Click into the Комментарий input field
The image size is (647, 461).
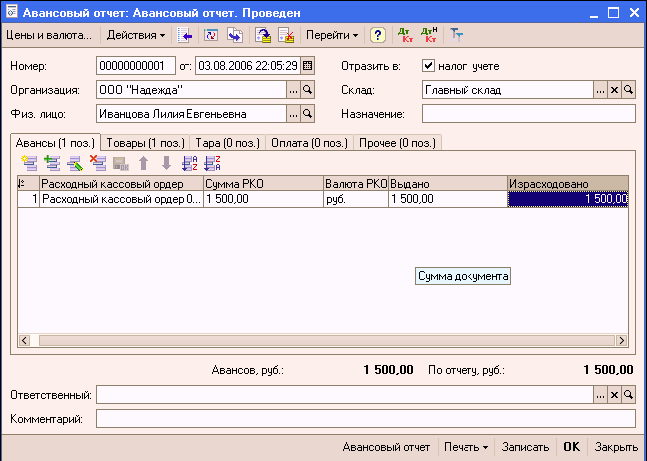pos(365,418)
